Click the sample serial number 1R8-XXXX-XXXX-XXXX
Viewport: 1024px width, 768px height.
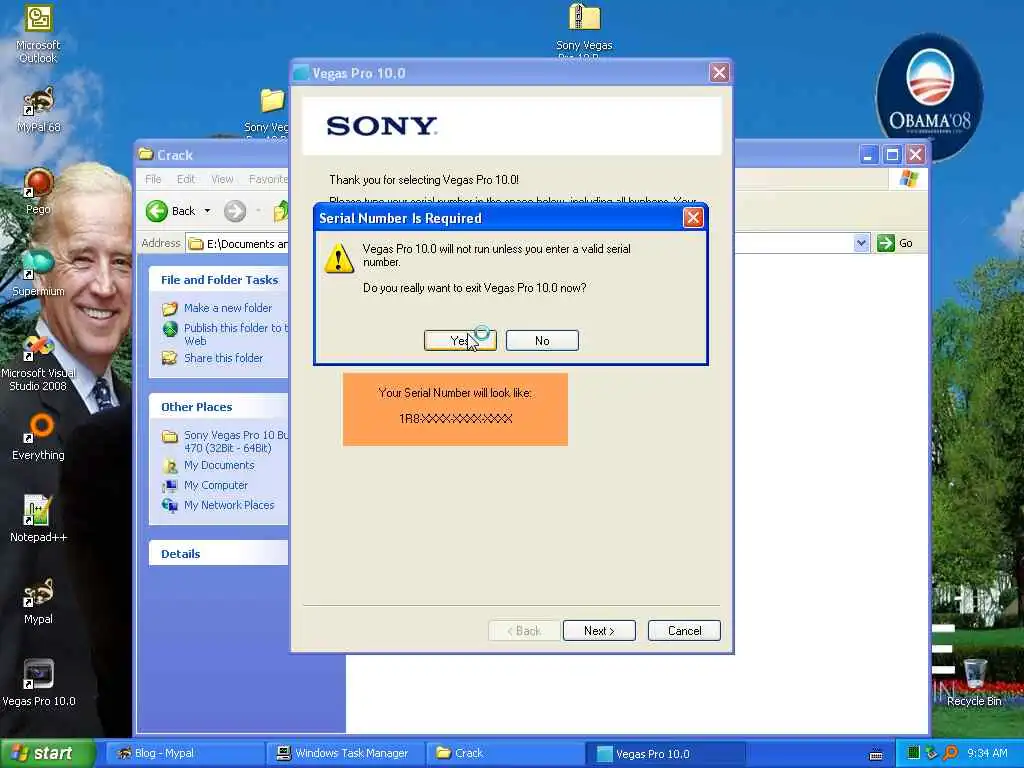point(456,418)
